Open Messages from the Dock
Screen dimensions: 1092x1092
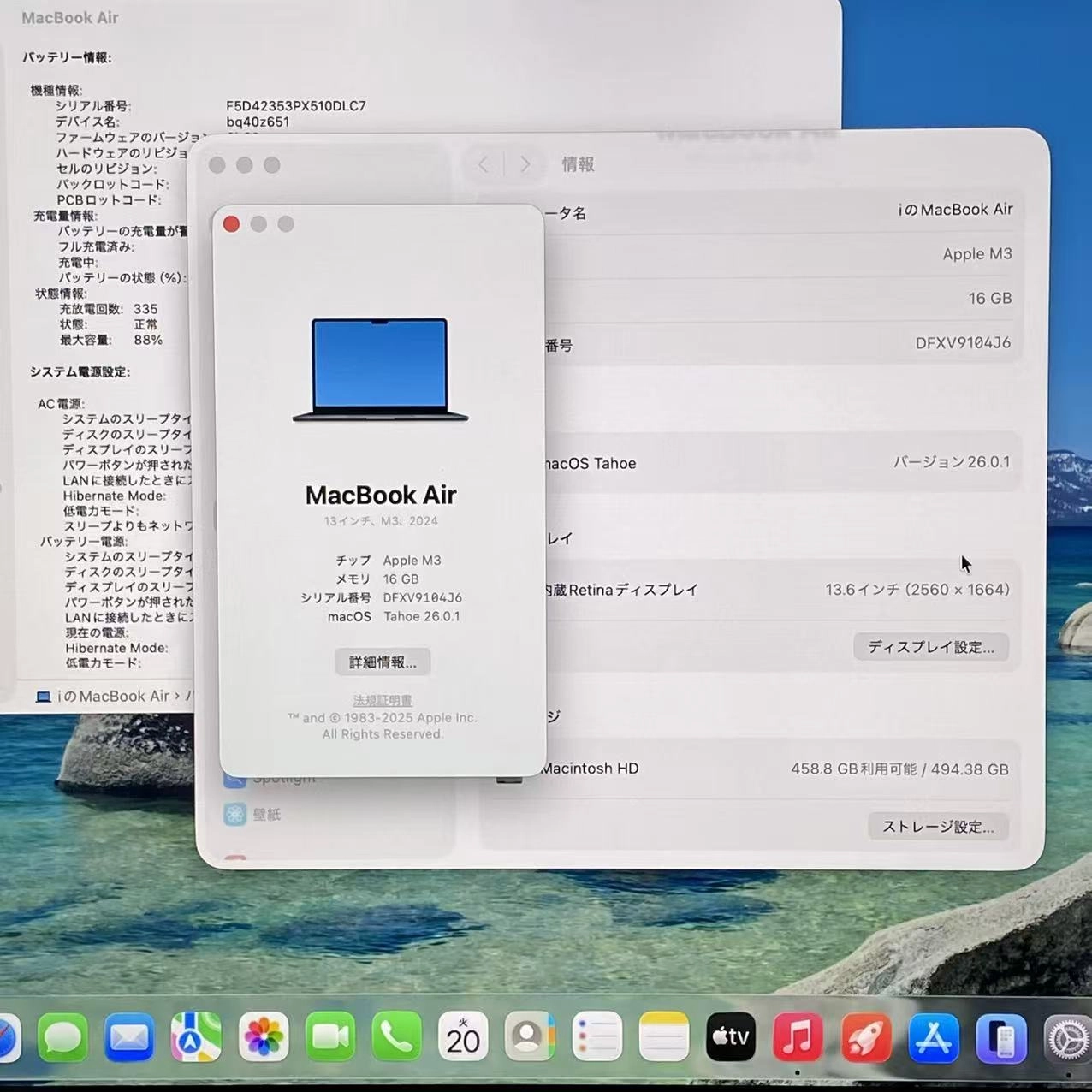coord(63,1037)
